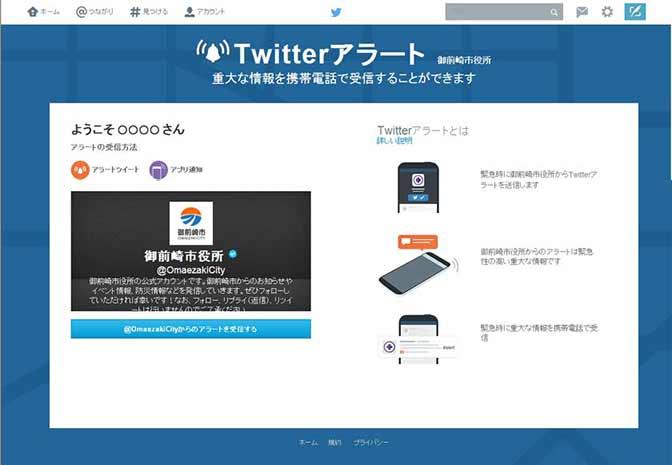Click the Twitterアラート heading

(329, 54)
